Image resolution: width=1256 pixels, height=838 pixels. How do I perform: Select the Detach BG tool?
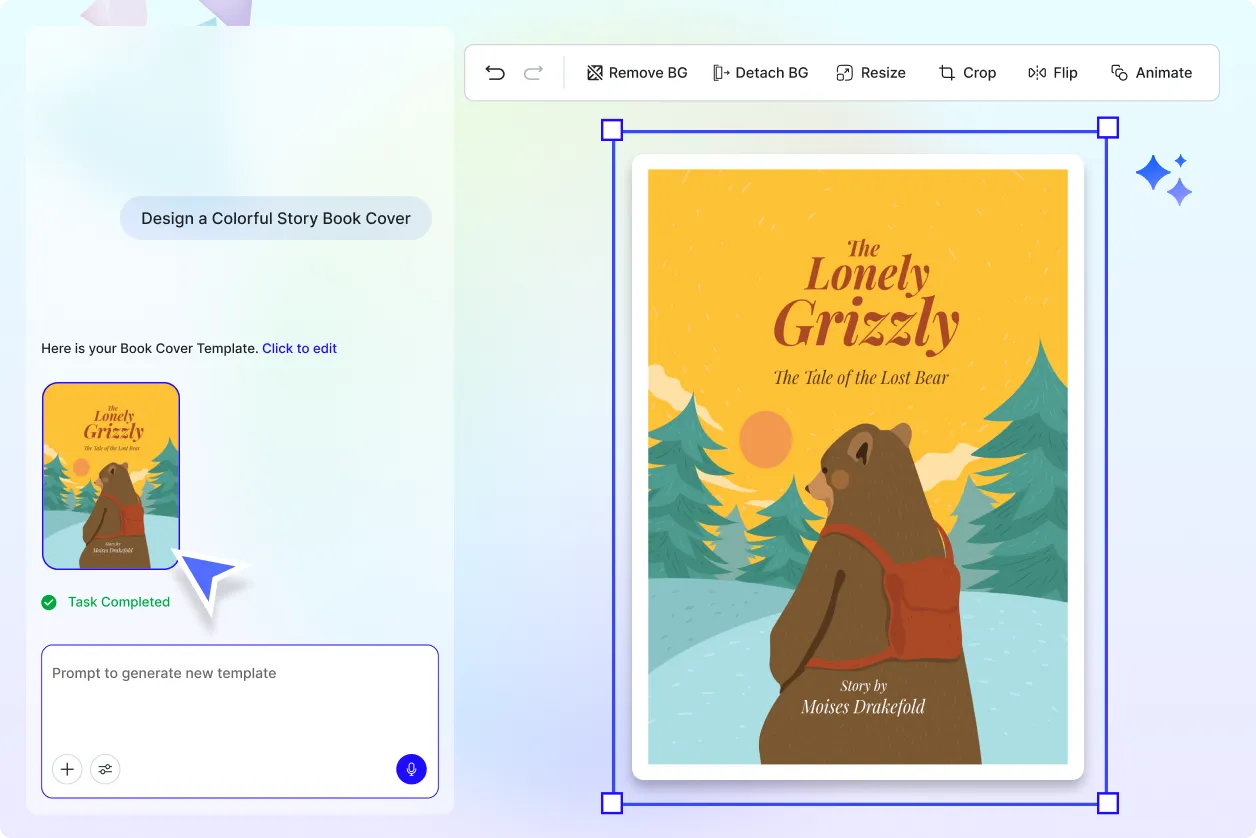point(760,72)
